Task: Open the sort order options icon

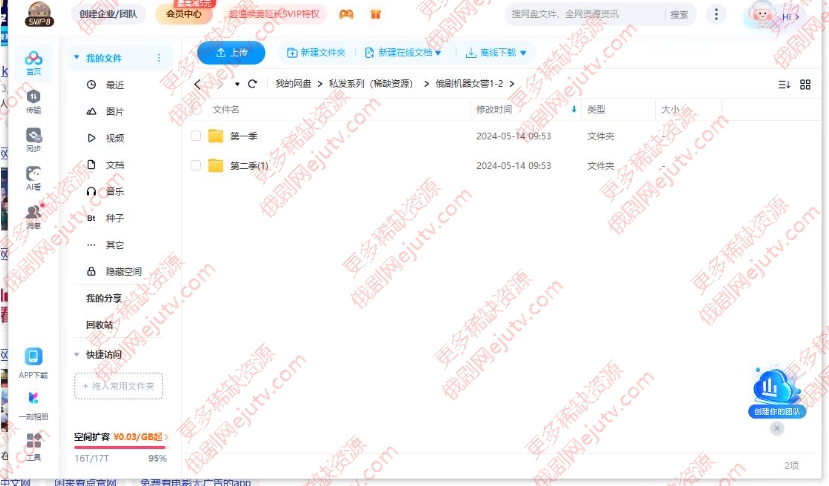Action: point(784,85)
